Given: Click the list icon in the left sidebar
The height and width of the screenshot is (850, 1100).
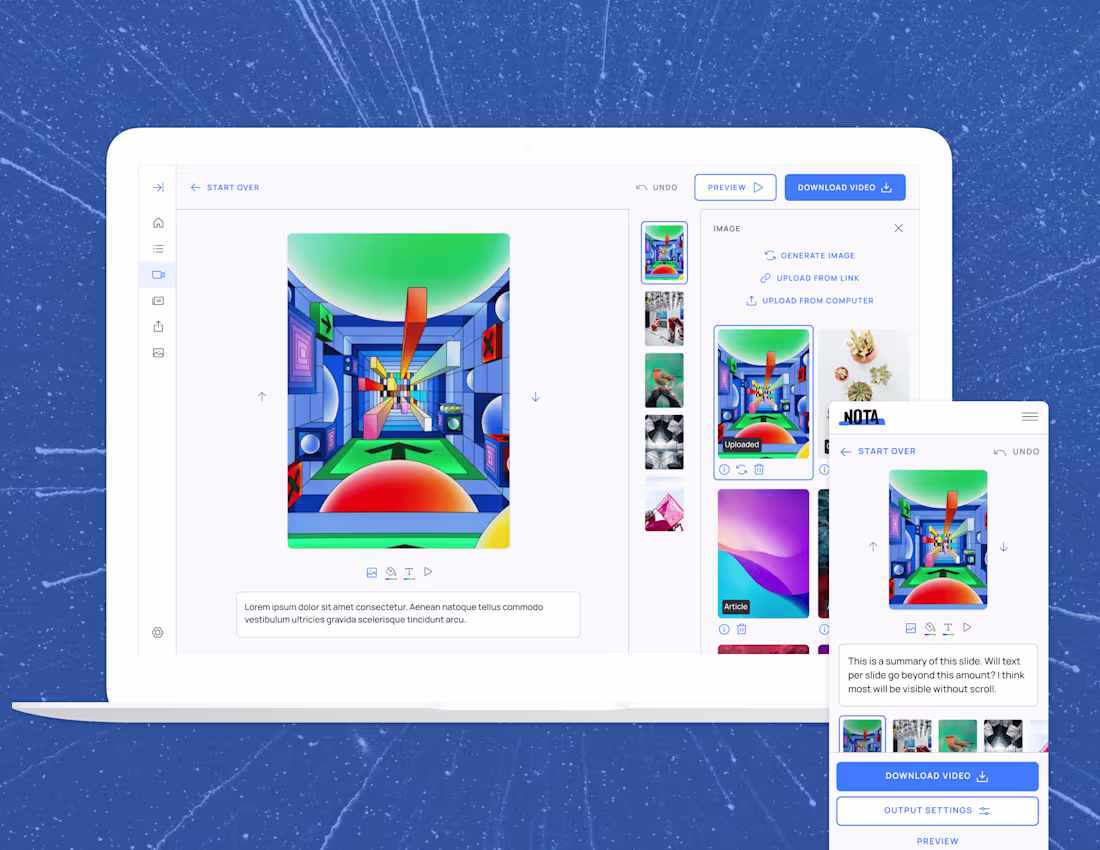Looking at the screenshot, I should coord(157,248).
